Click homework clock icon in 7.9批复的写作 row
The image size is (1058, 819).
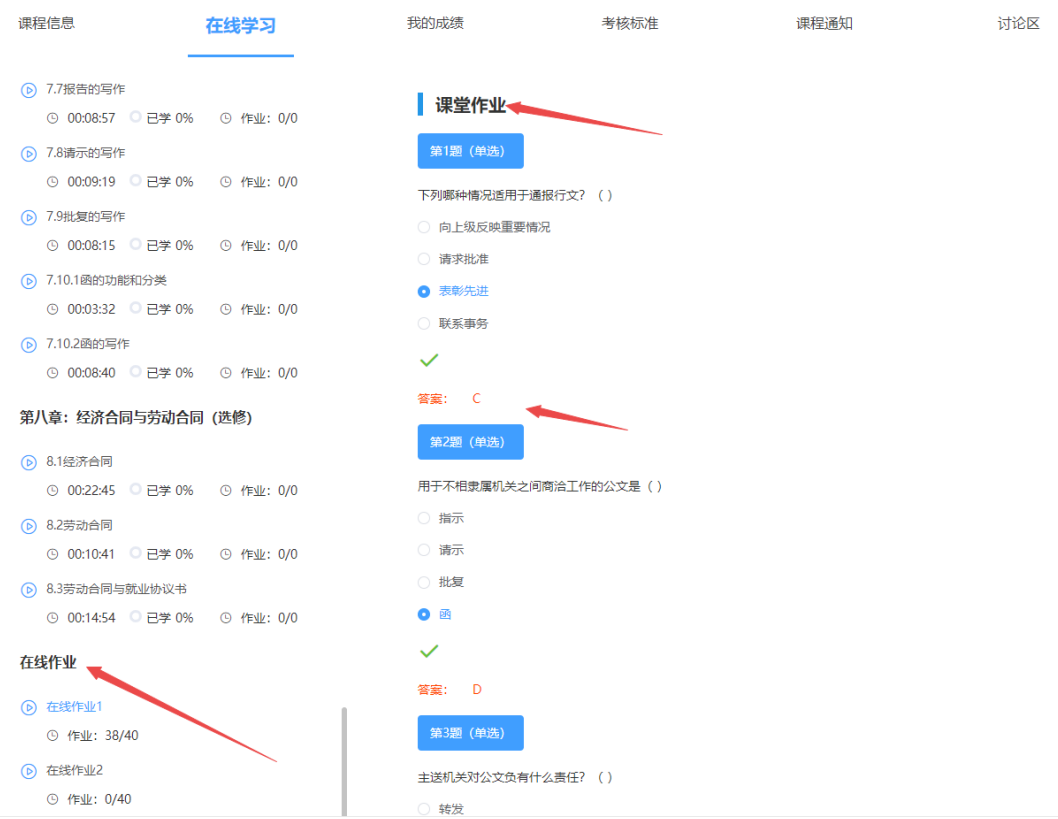226,246
